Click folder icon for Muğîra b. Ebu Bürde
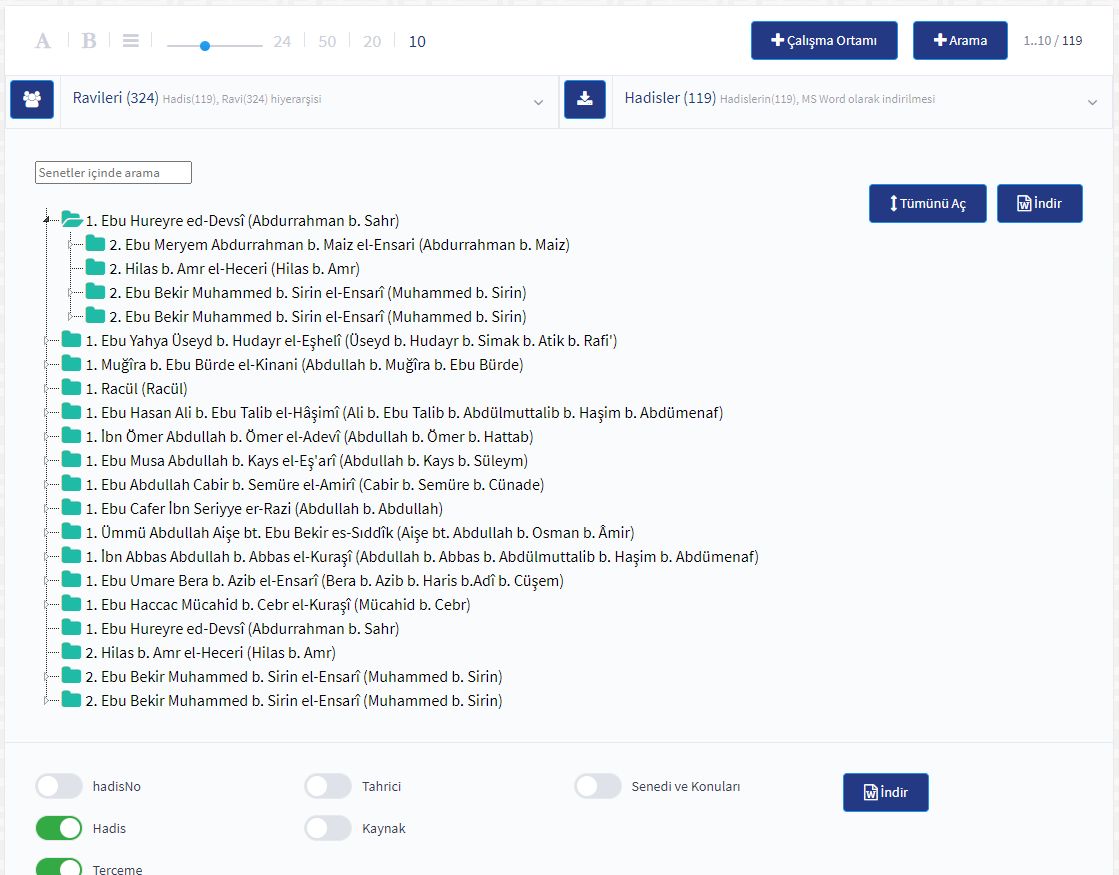 [71, 364]
